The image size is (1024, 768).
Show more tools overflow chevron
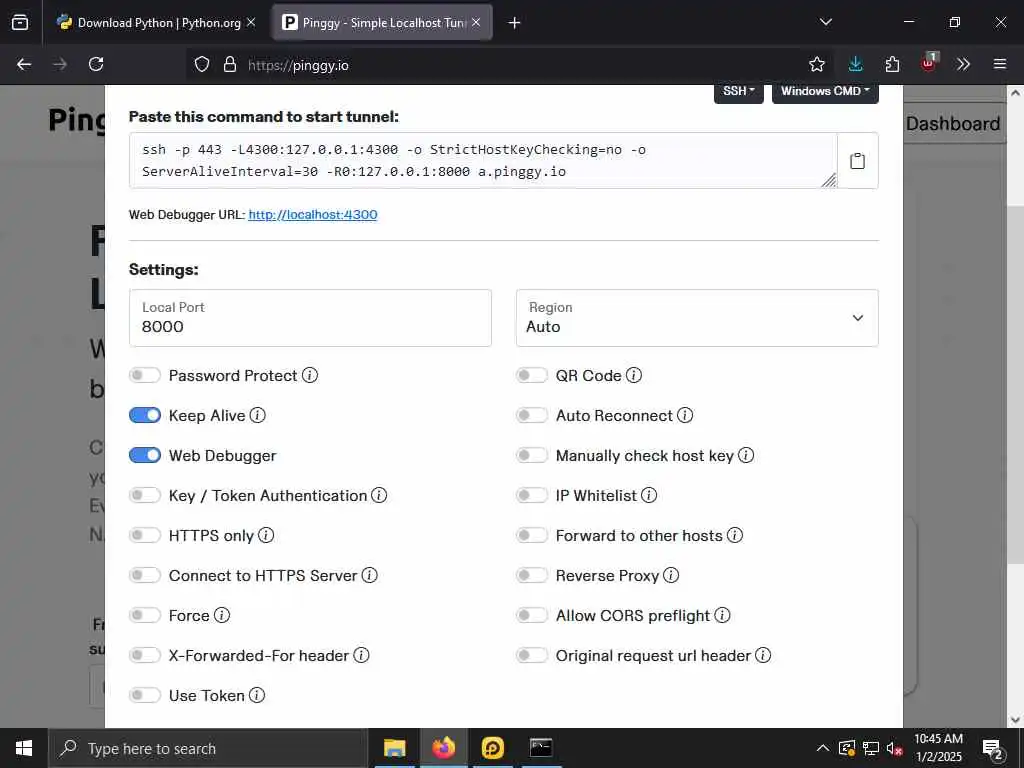pyautogui.click(x=963, y=64)
